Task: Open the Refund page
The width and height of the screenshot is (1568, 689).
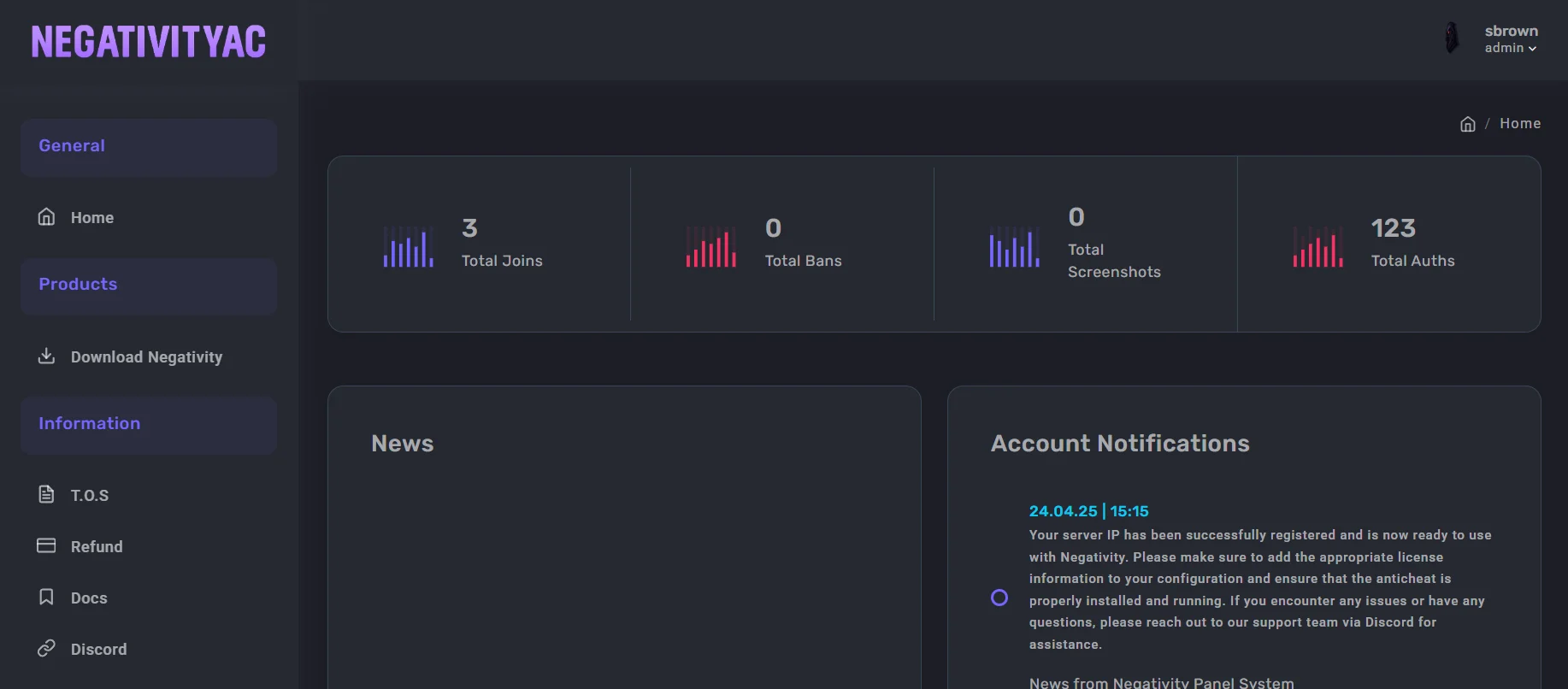Action: 97,547
